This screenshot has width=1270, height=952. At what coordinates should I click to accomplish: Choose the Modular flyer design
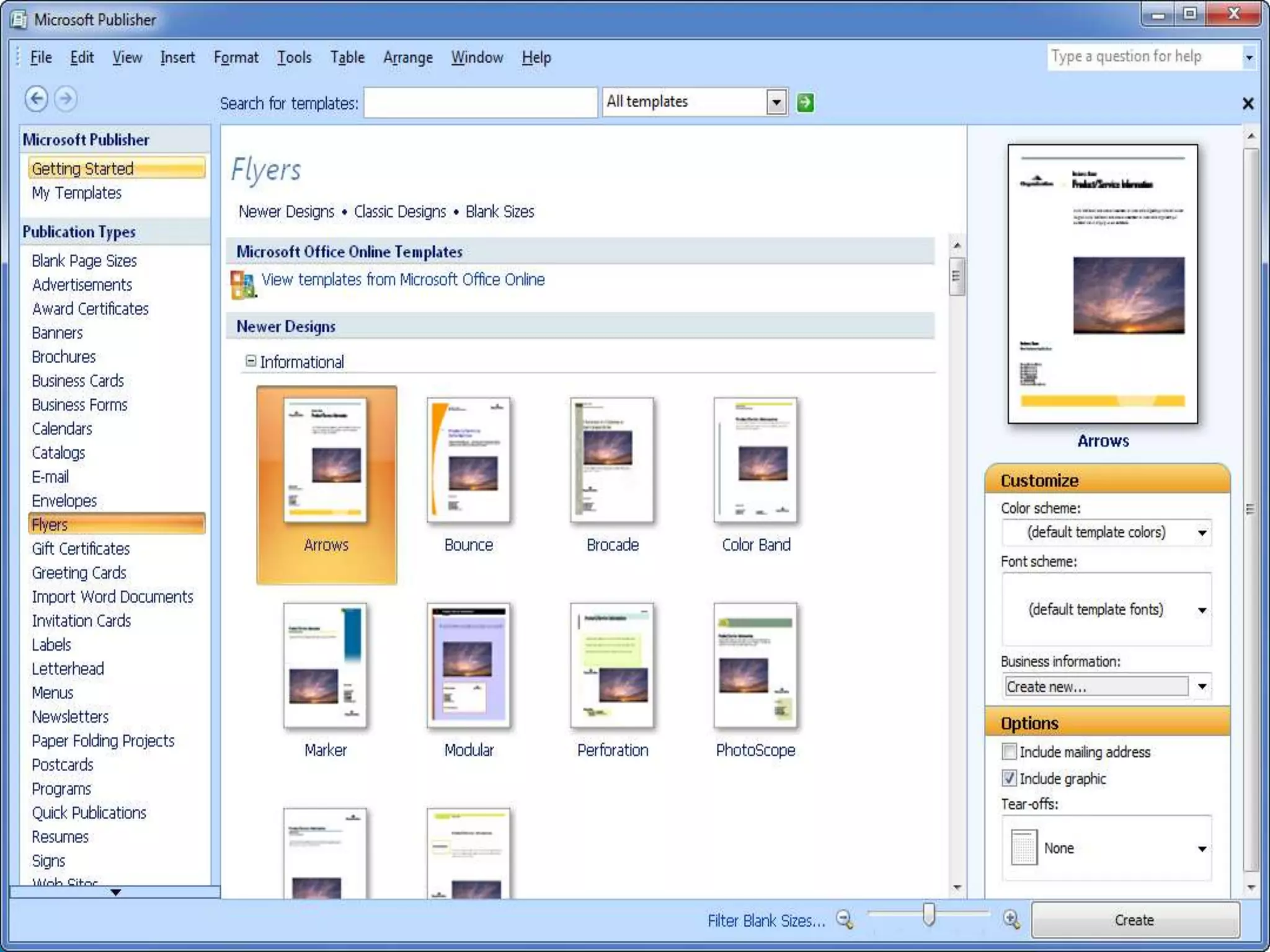click(469, 666)
